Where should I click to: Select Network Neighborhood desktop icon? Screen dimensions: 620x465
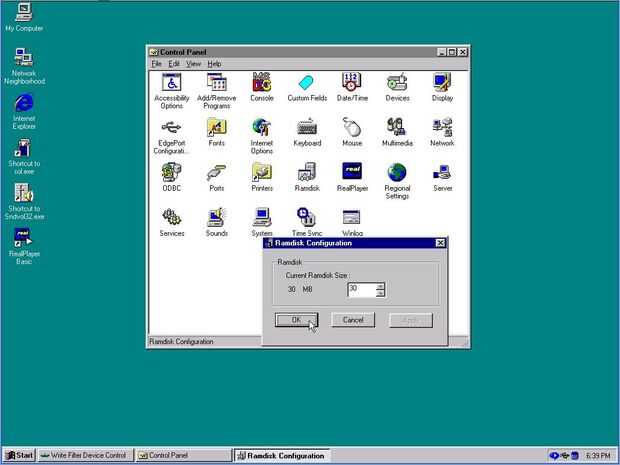[24, 66]
